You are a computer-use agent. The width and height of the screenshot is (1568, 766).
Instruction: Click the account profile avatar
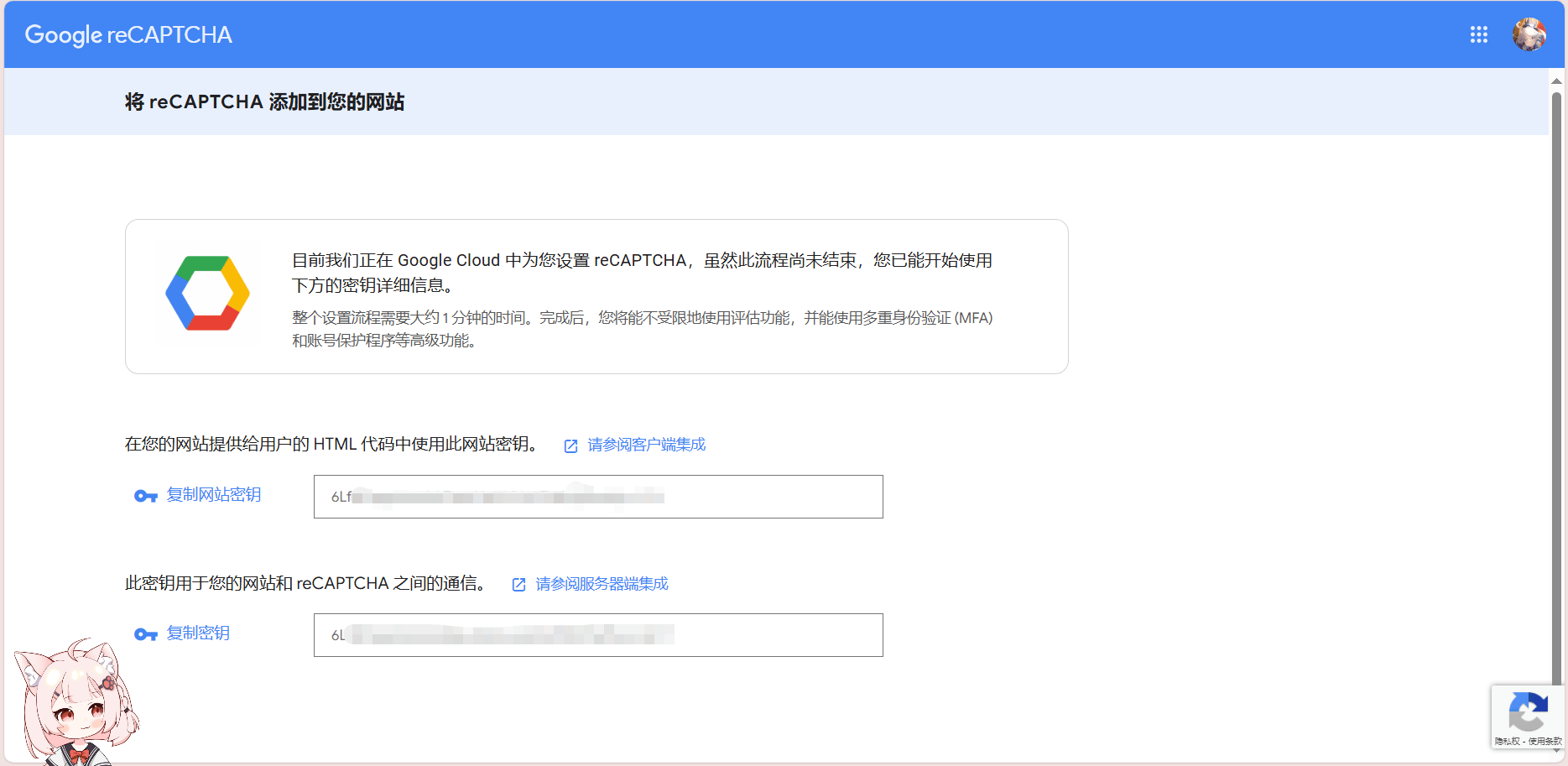coord(1529,34)
